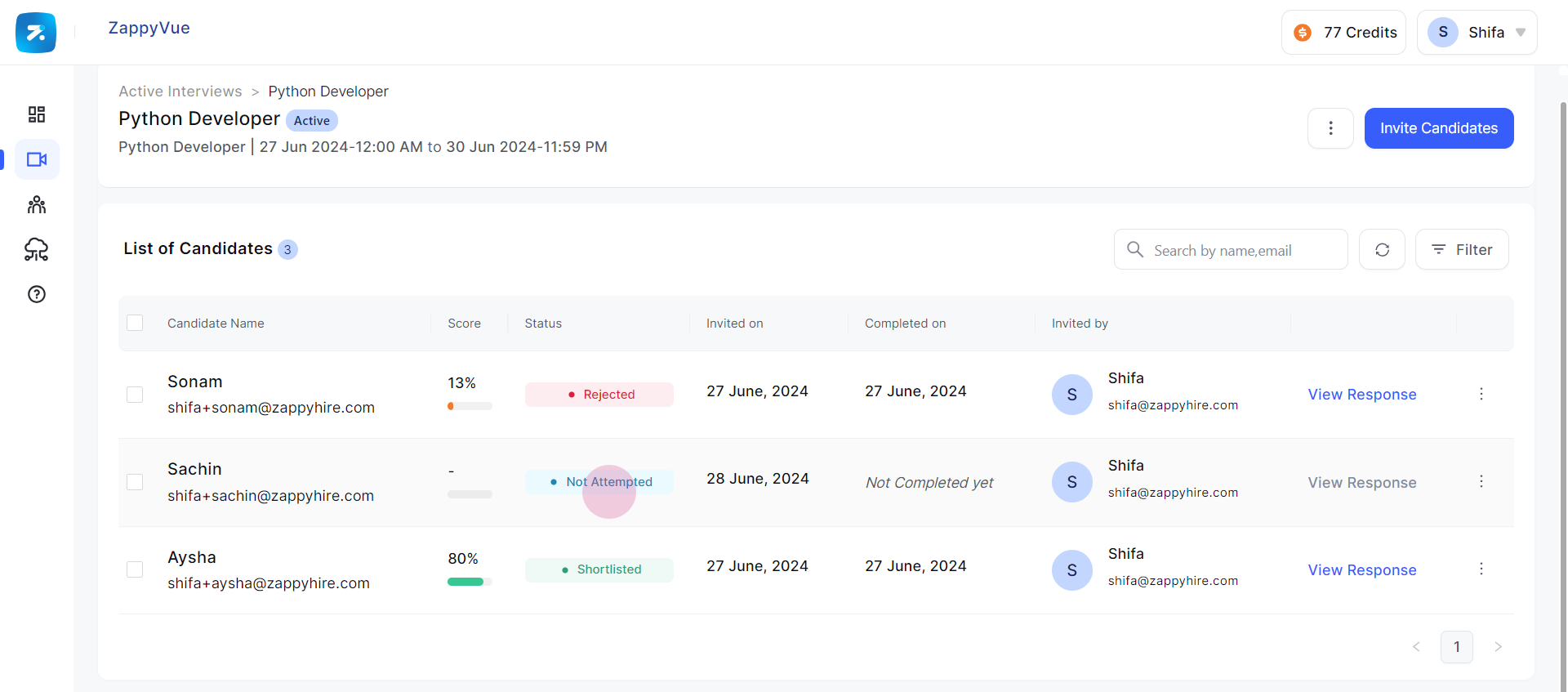Screen dimensions: 1568x692
Task: Check the box for candidate Sonam
Action: [x=135, y=395]
